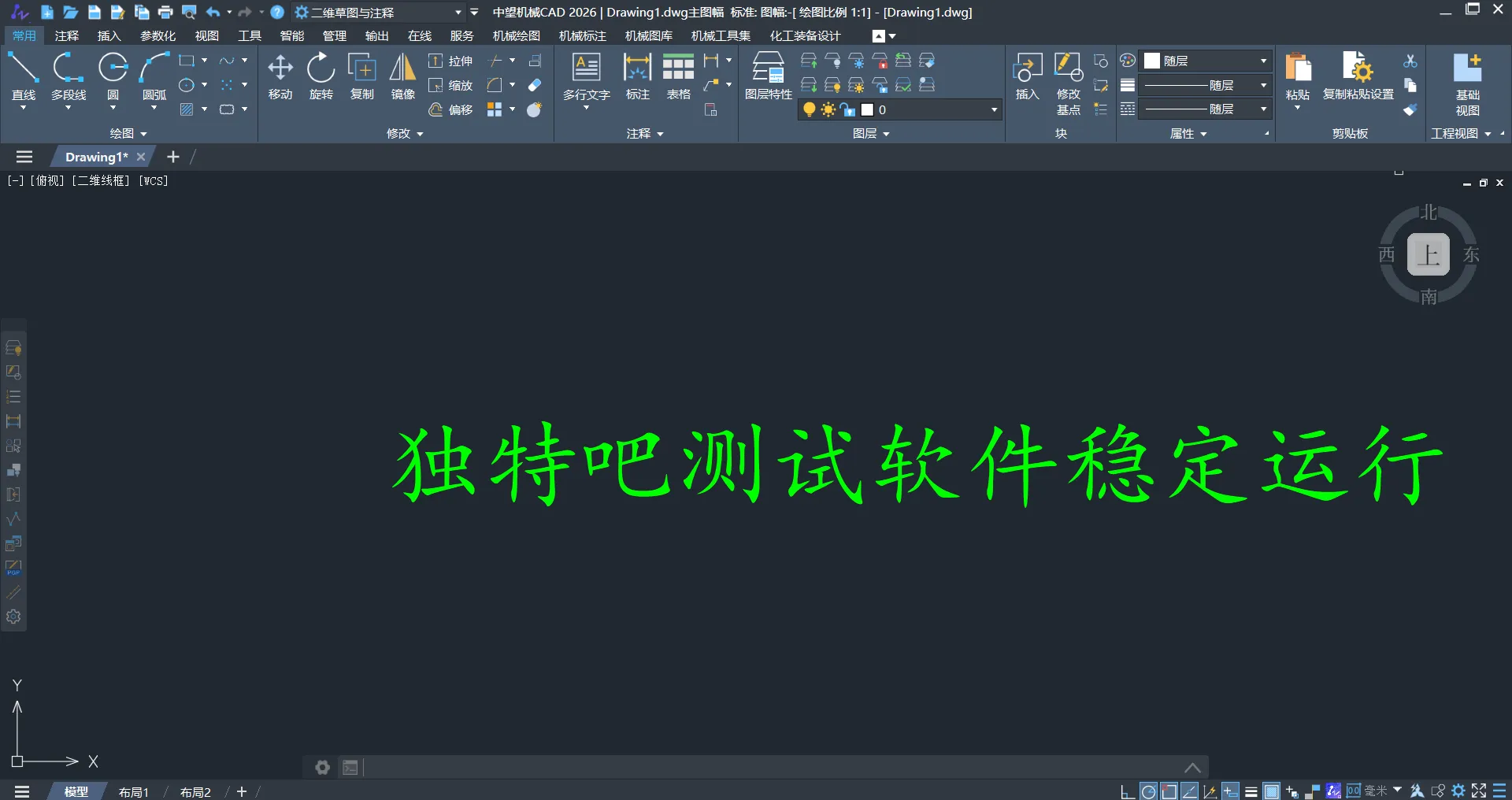Open the Multiline Text tool
Screen dimensions: 1512x800
point(585,75)
